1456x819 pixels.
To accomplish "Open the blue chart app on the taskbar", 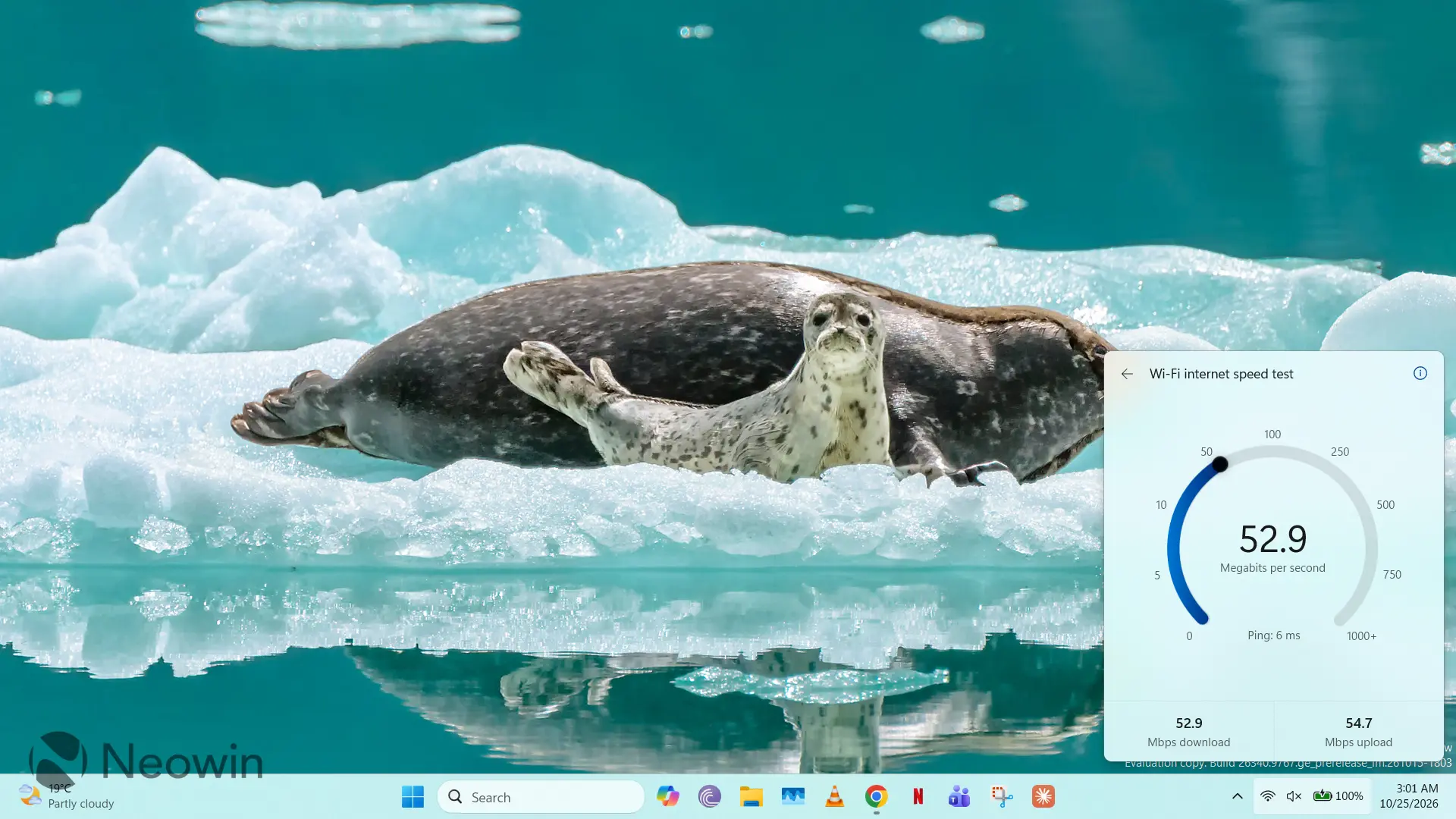I will coord(792,796).
